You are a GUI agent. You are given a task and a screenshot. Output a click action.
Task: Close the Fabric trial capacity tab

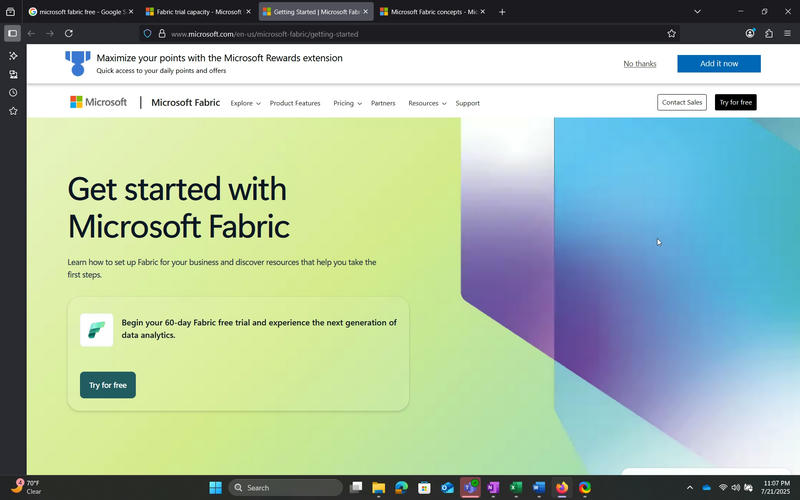[x=248, y=11]
